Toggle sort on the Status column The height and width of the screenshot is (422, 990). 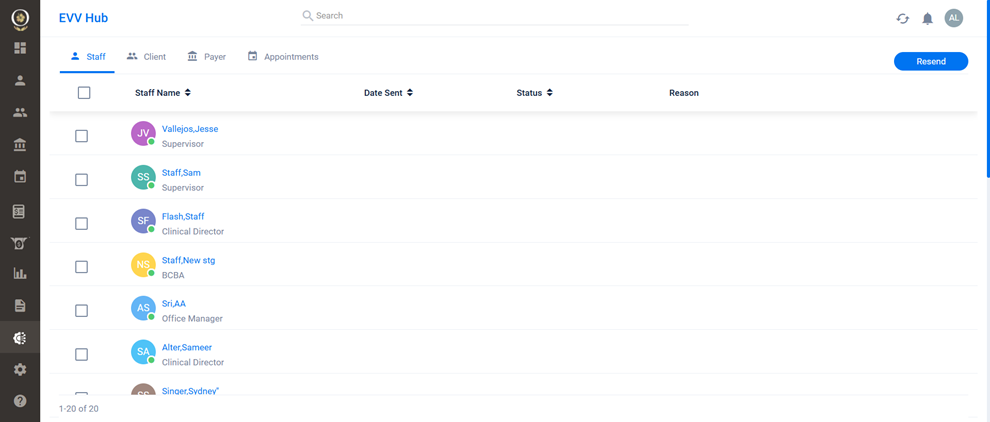click(550, 93)
